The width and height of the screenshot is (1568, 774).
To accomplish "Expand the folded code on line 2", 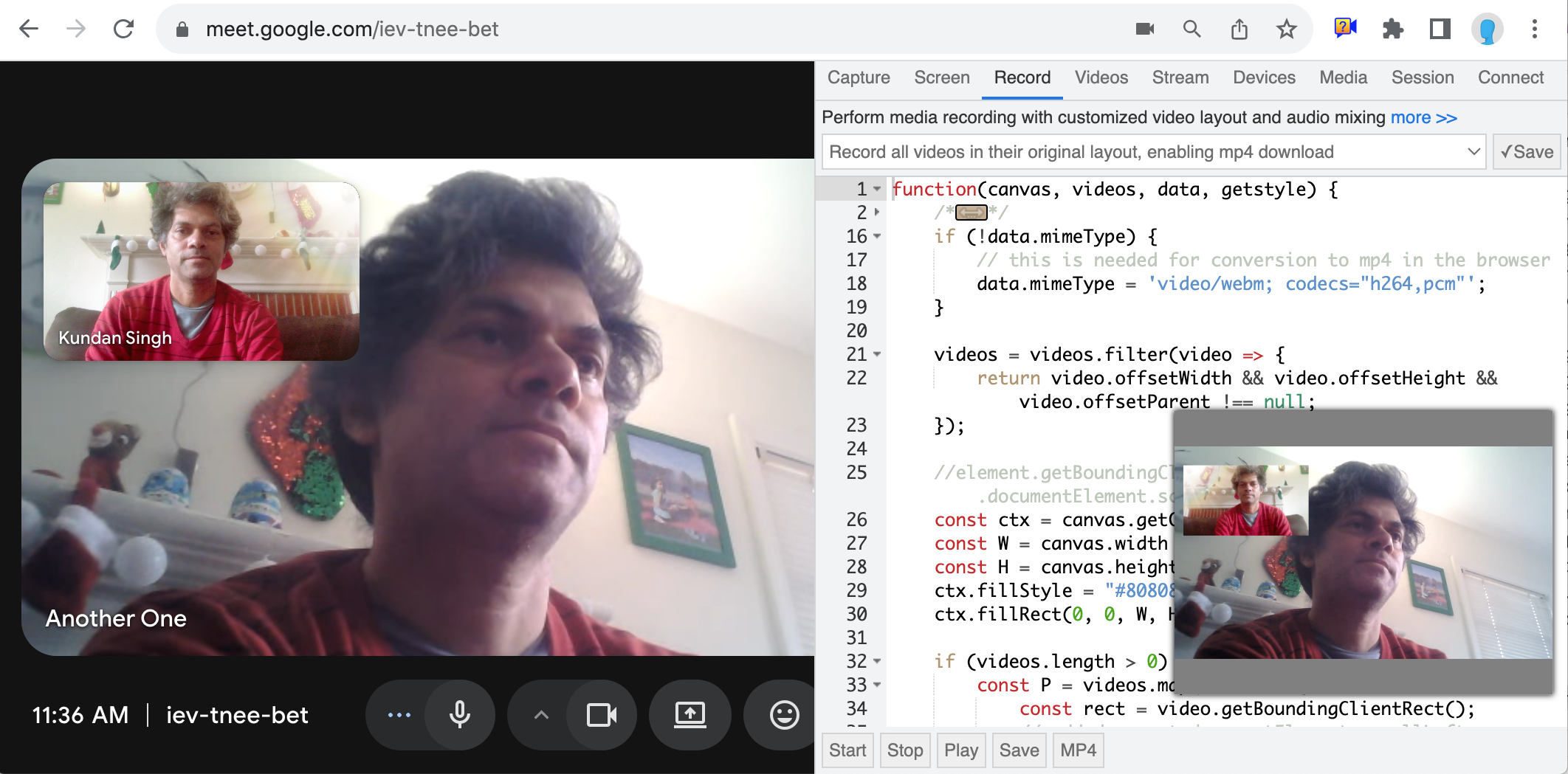I will click(971, 213).
